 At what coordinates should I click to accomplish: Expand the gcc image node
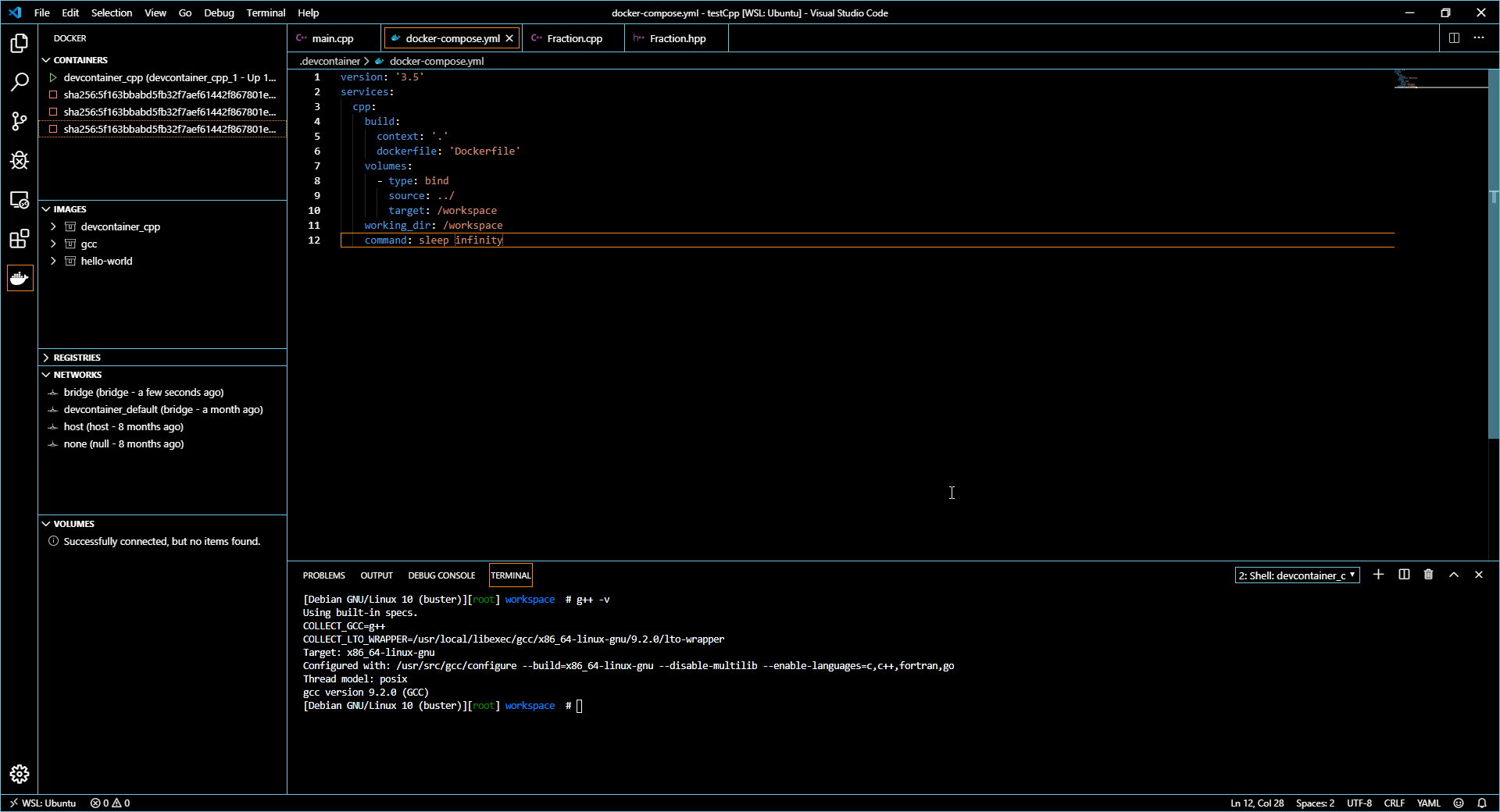pyautogui.click(x=53, y=244)
